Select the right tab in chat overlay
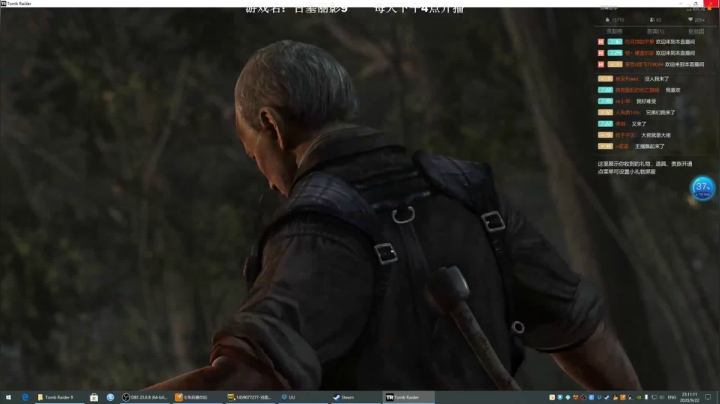This screenshot has height=404, width=720. (696, 31)
